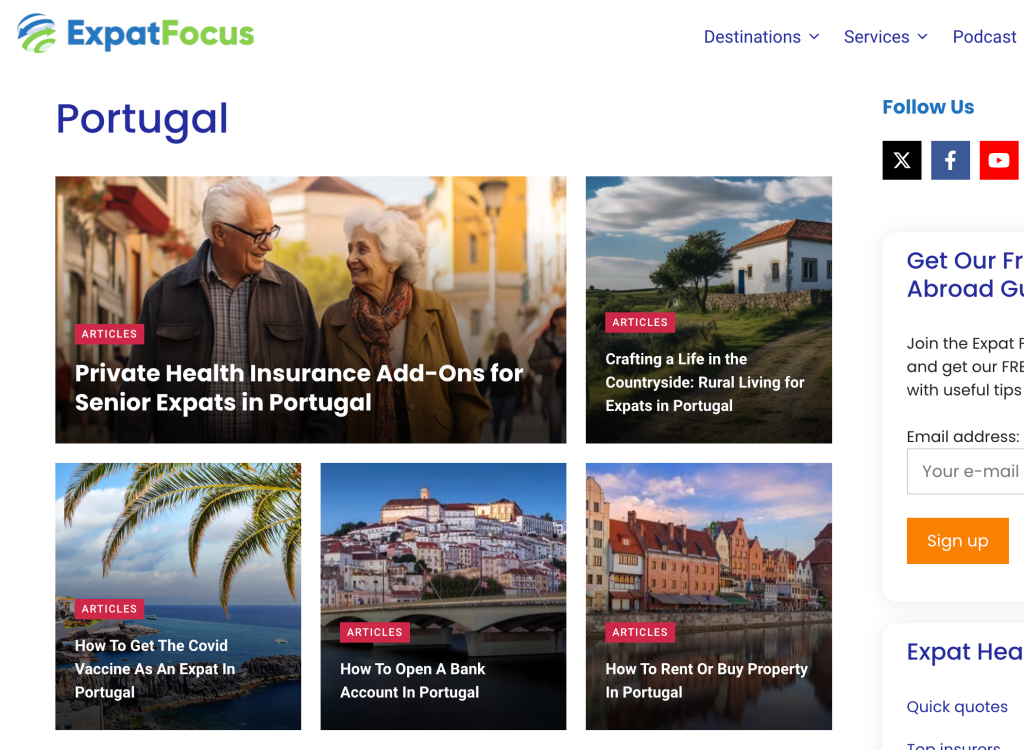Click the Articles tag on senior expats image

(x=109, y=334)
